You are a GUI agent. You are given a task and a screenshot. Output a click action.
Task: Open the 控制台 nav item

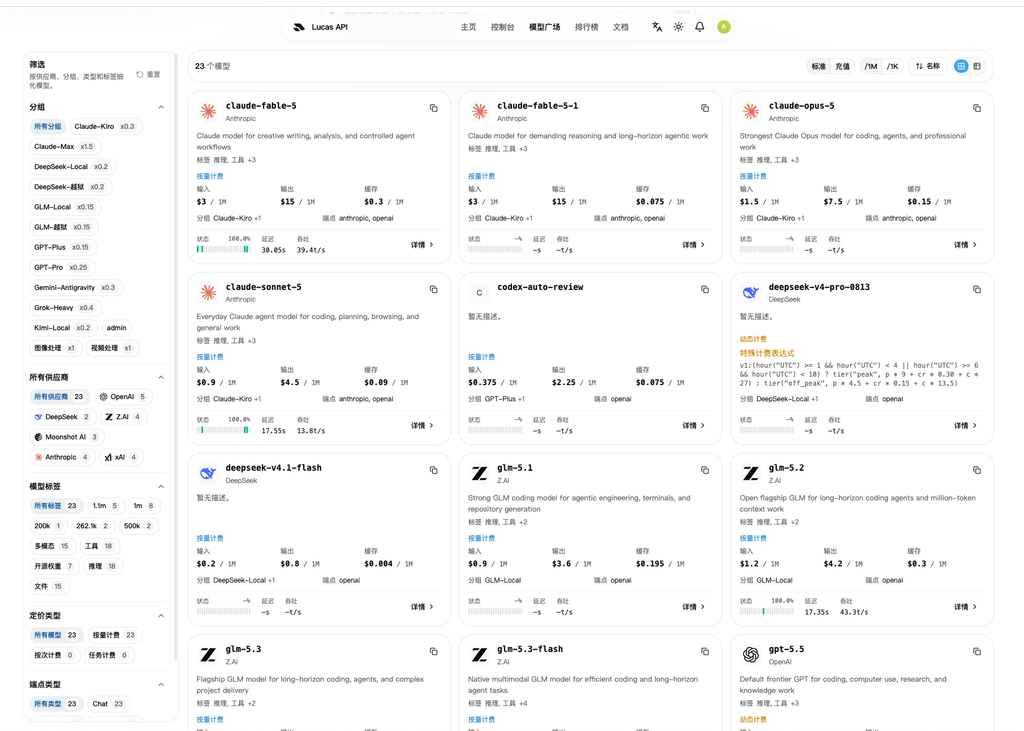coord(502,27)
